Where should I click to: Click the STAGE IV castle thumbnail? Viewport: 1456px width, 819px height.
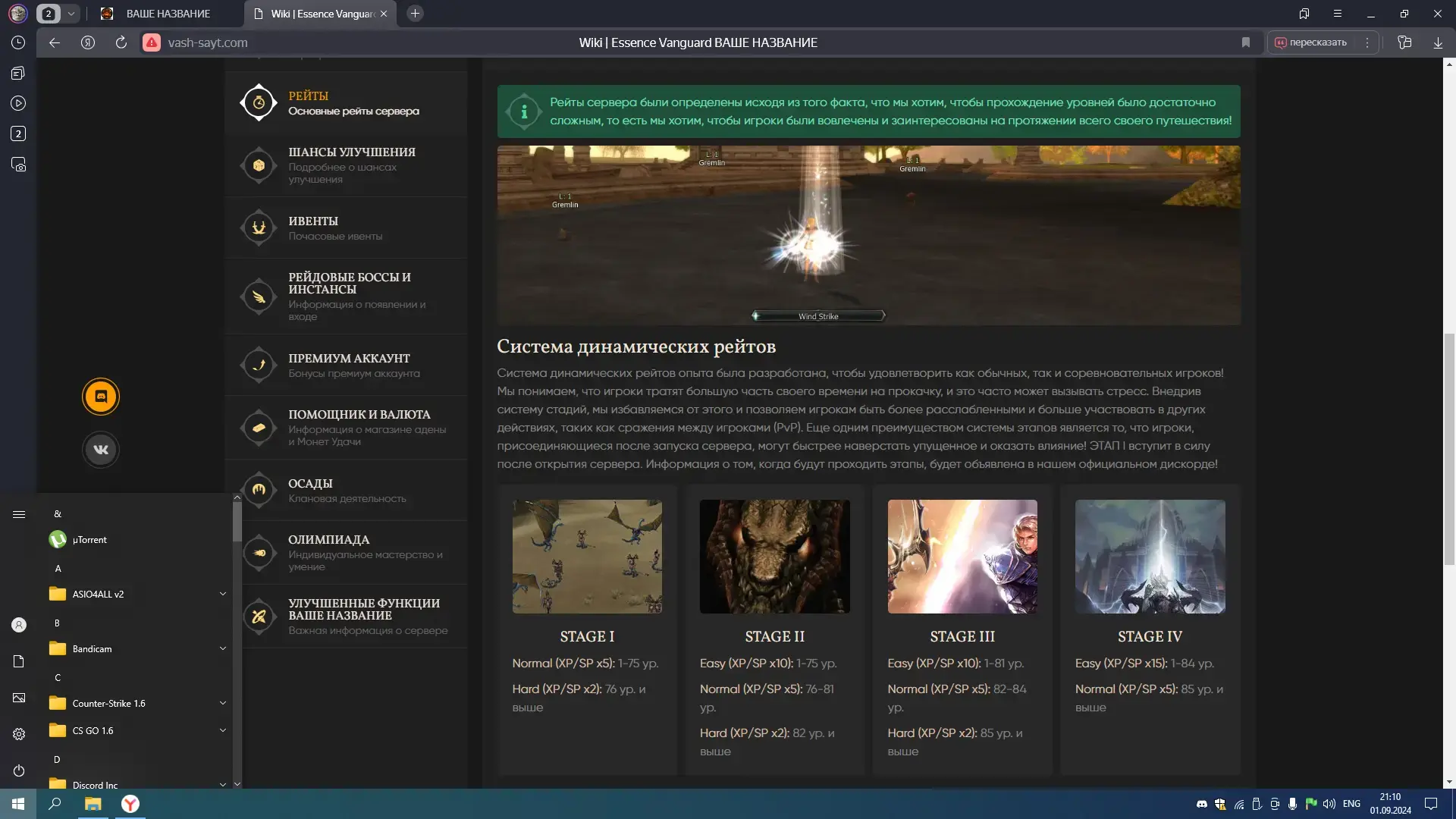[1150, 557]
